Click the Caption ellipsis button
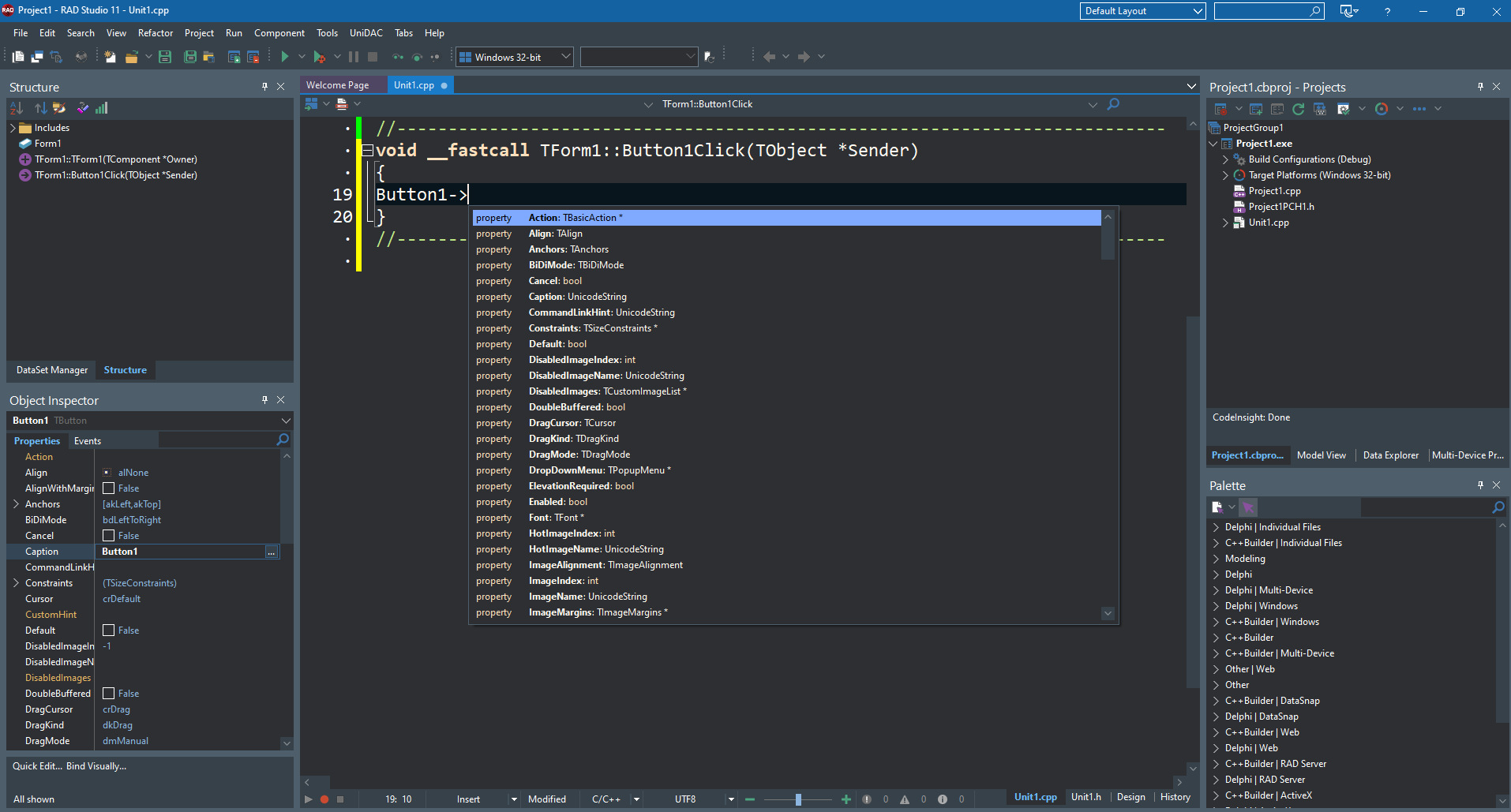1511x812 pixels. (x=272, y=552)
